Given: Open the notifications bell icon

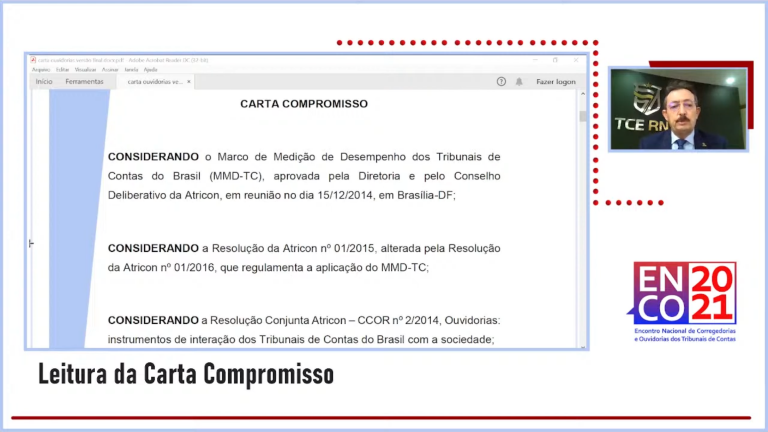Looking at the screenshot, I should [519, 82].
